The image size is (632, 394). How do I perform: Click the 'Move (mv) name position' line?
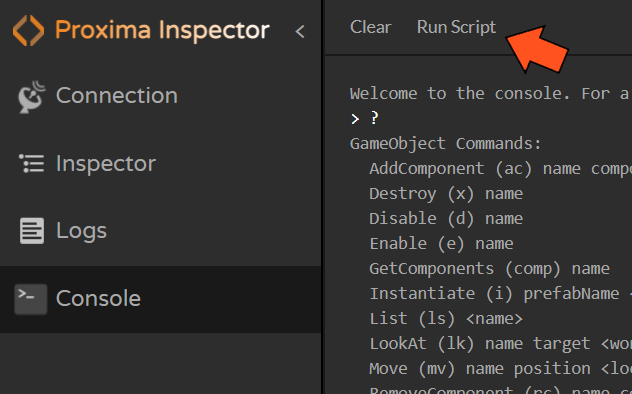point(501,368)
